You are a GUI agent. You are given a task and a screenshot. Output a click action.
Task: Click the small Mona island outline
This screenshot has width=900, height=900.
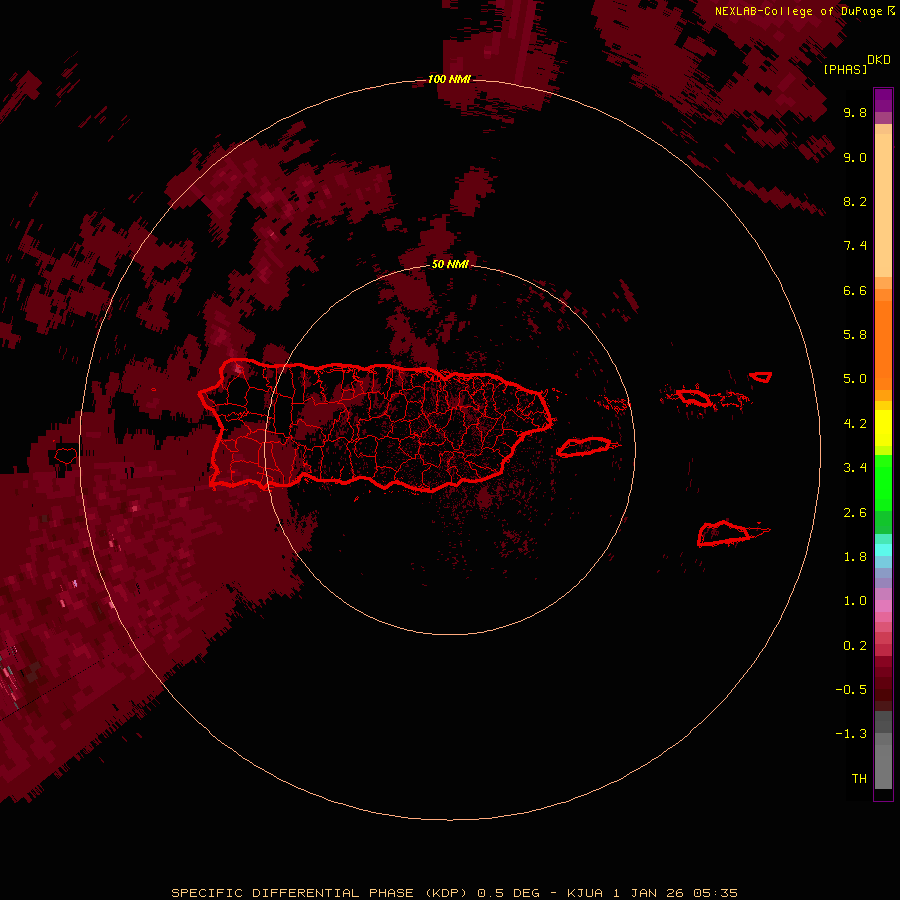click(x=66, y=456)
